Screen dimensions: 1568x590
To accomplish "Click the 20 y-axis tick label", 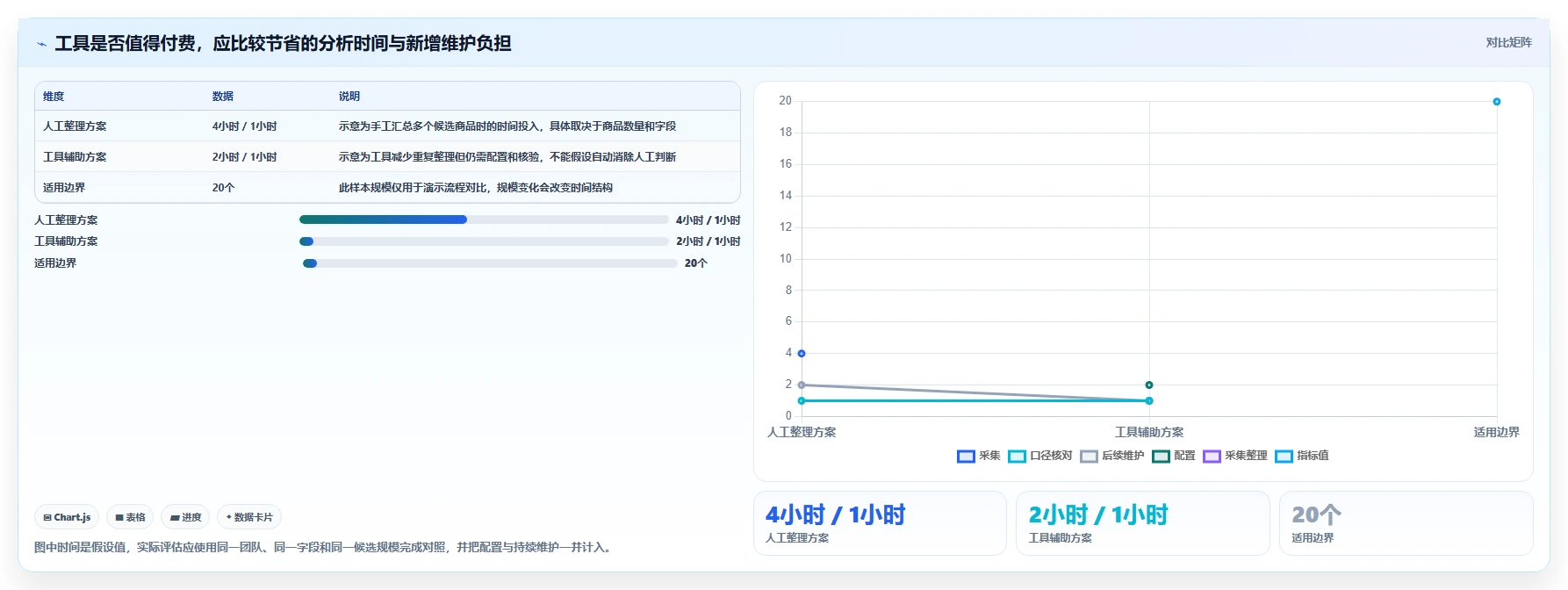I will coord(785,101).
